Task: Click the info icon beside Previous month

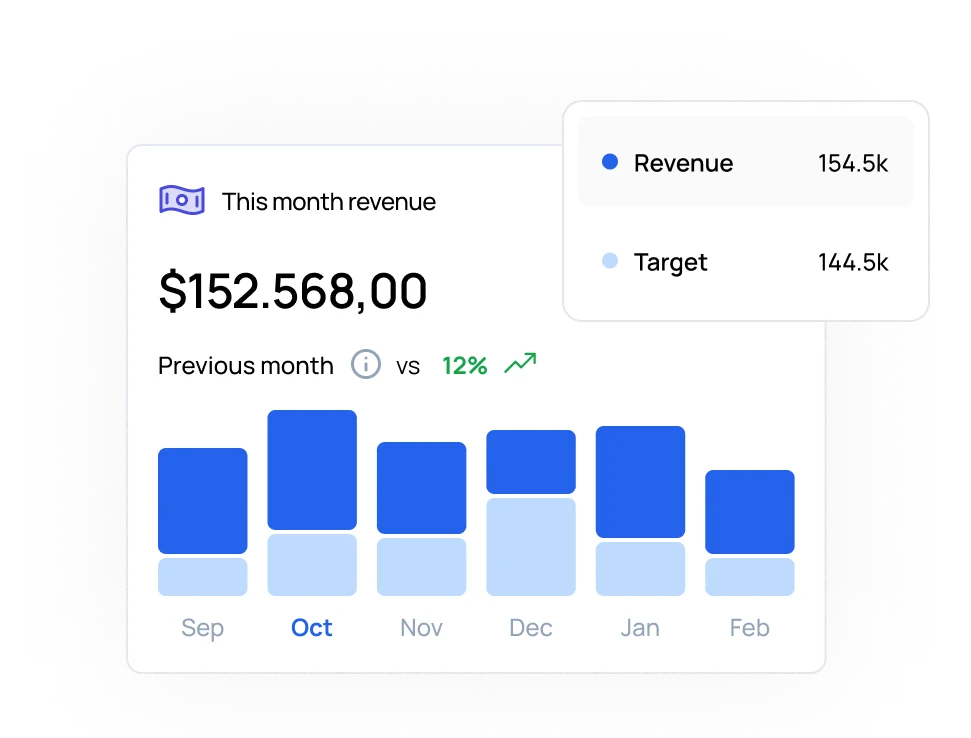Action: [366, 365]
